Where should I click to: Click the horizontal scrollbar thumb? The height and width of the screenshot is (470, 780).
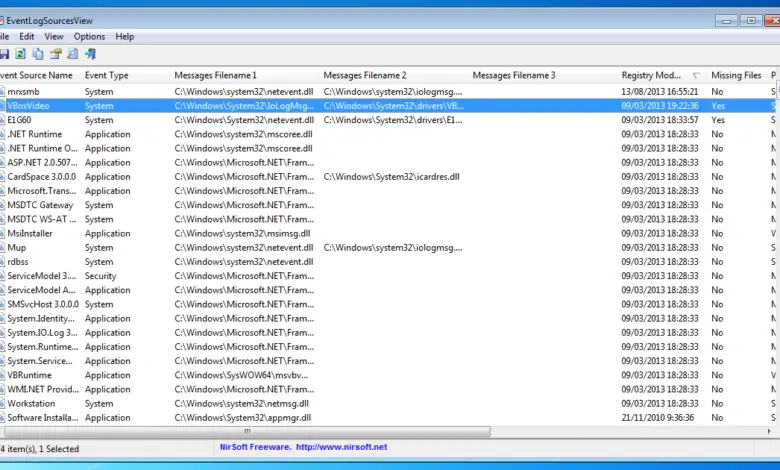click(x=247, y=431)
